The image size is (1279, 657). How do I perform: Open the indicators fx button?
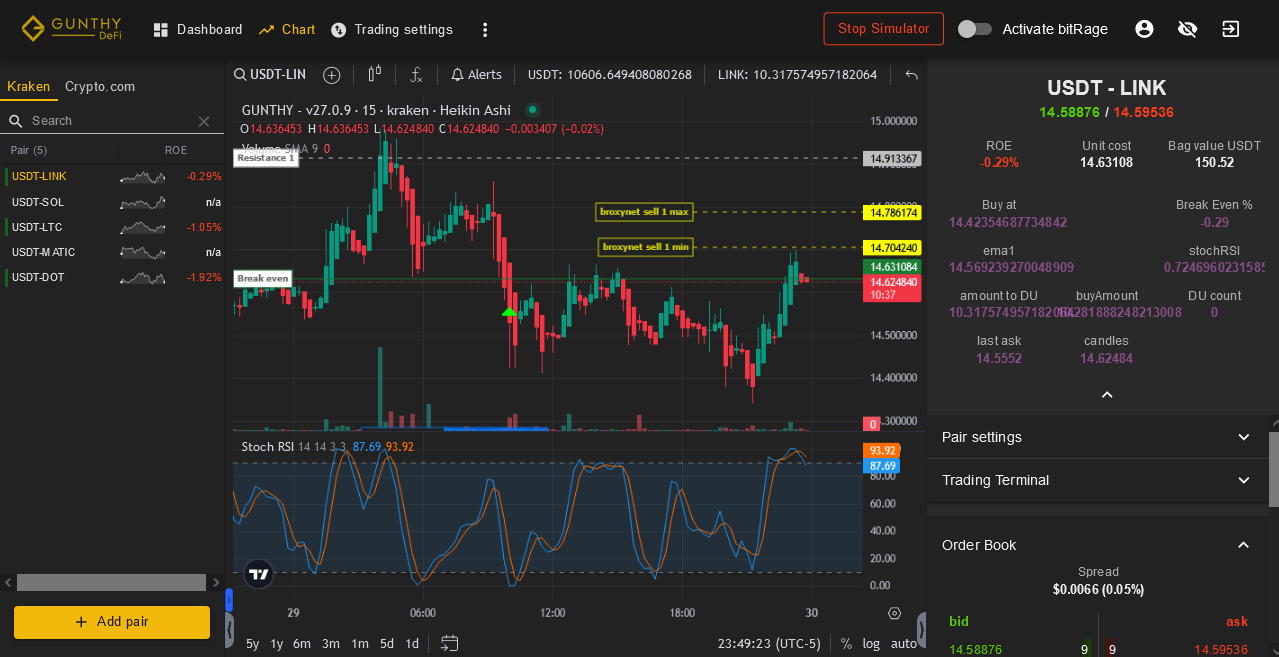click(x=417, y=75)
